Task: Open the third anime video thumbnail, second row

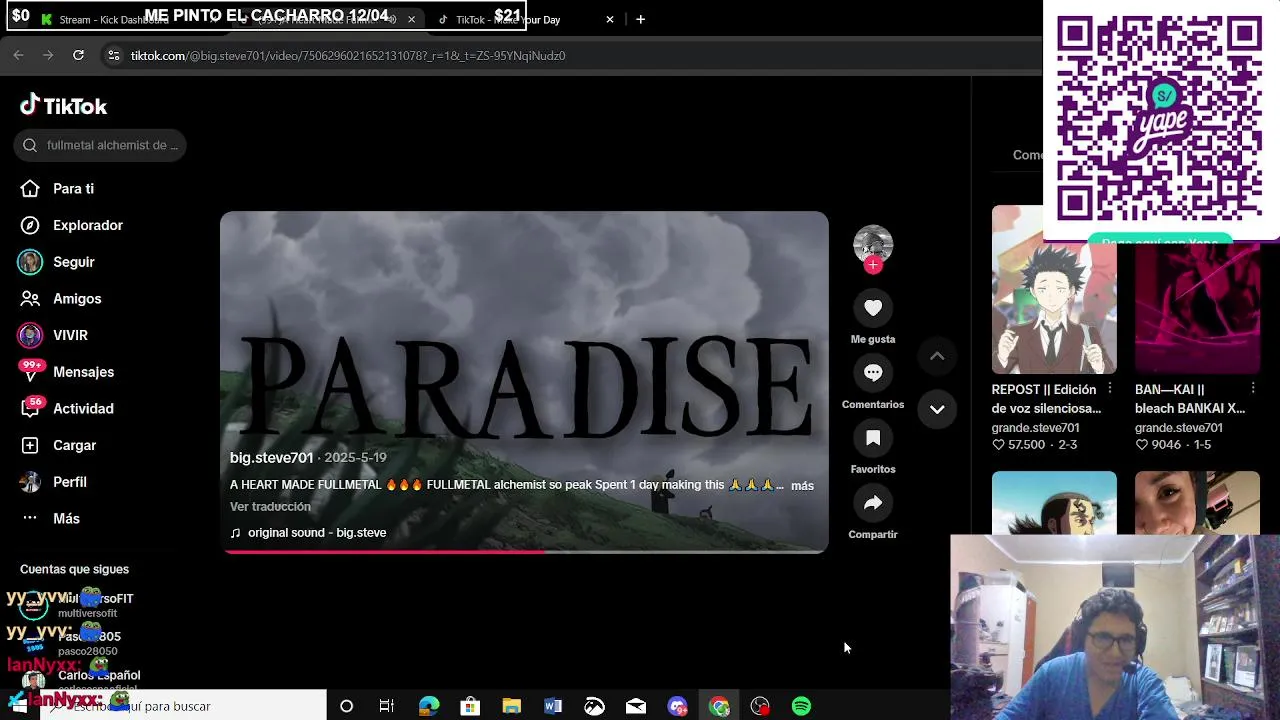Action: [x=1054, y=503]
